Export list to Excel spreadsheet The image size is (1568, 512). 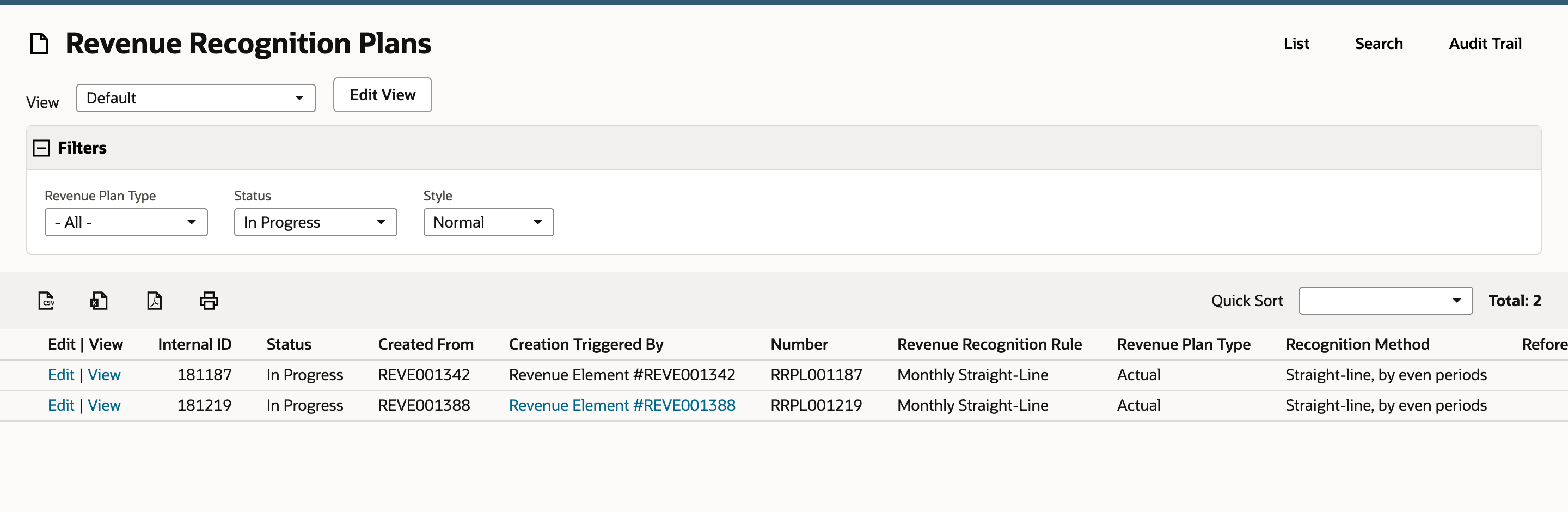(x=99, y=301)
